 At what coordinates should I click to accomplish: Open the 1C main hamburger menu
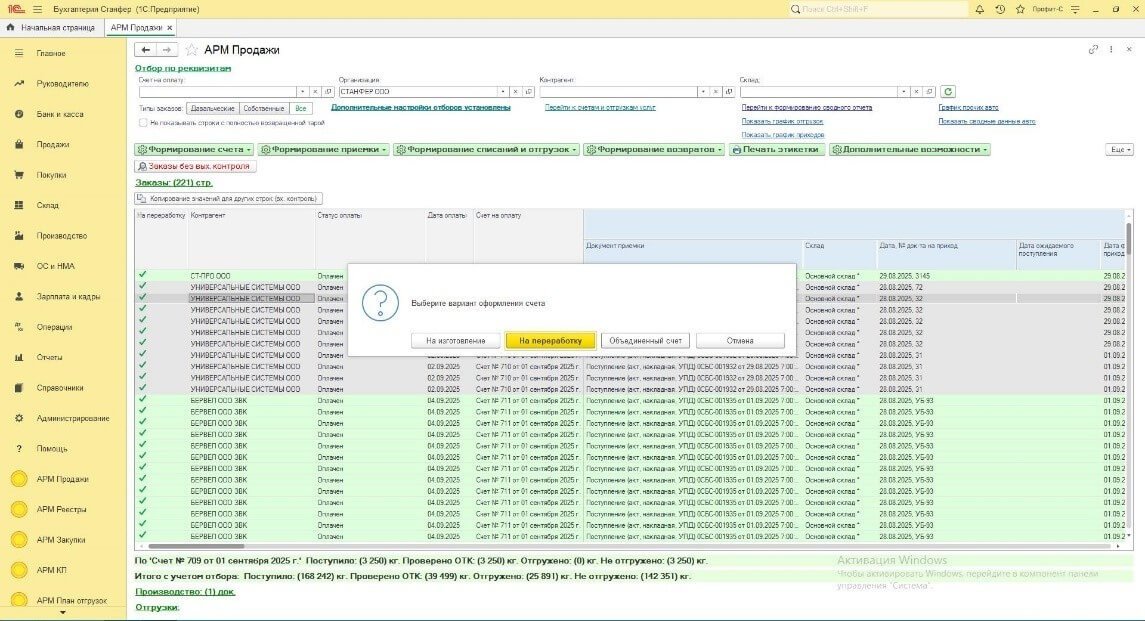[x=37, y=9]
